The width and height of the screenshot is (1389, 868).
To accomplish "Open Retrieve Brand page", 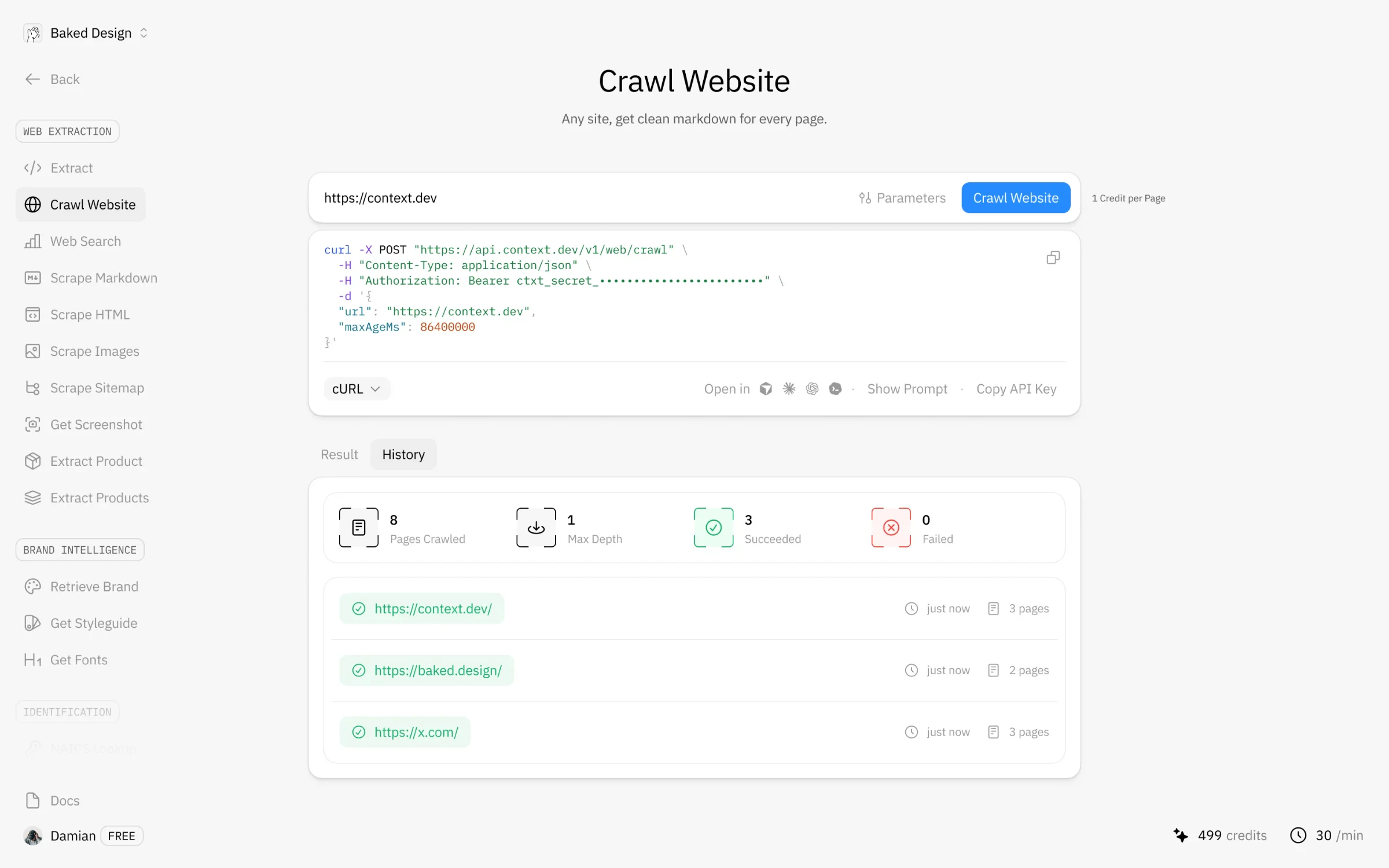I will [81, 586].
